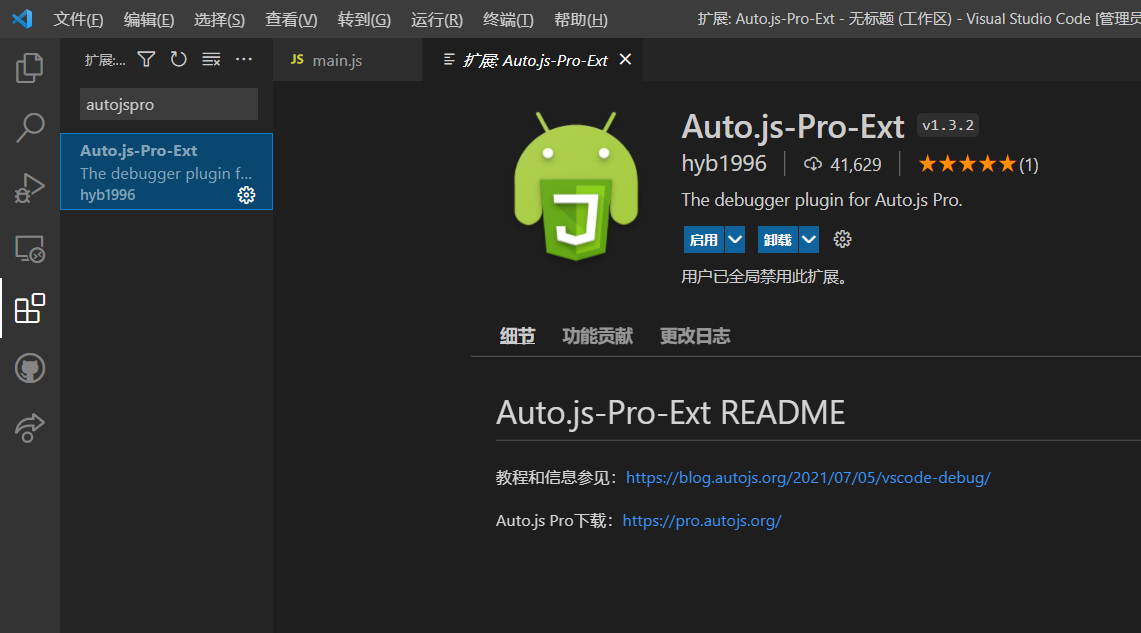Open the 帮助(H) menu
The height and width of the screenshot is (633, 1141).
point(581,20)
